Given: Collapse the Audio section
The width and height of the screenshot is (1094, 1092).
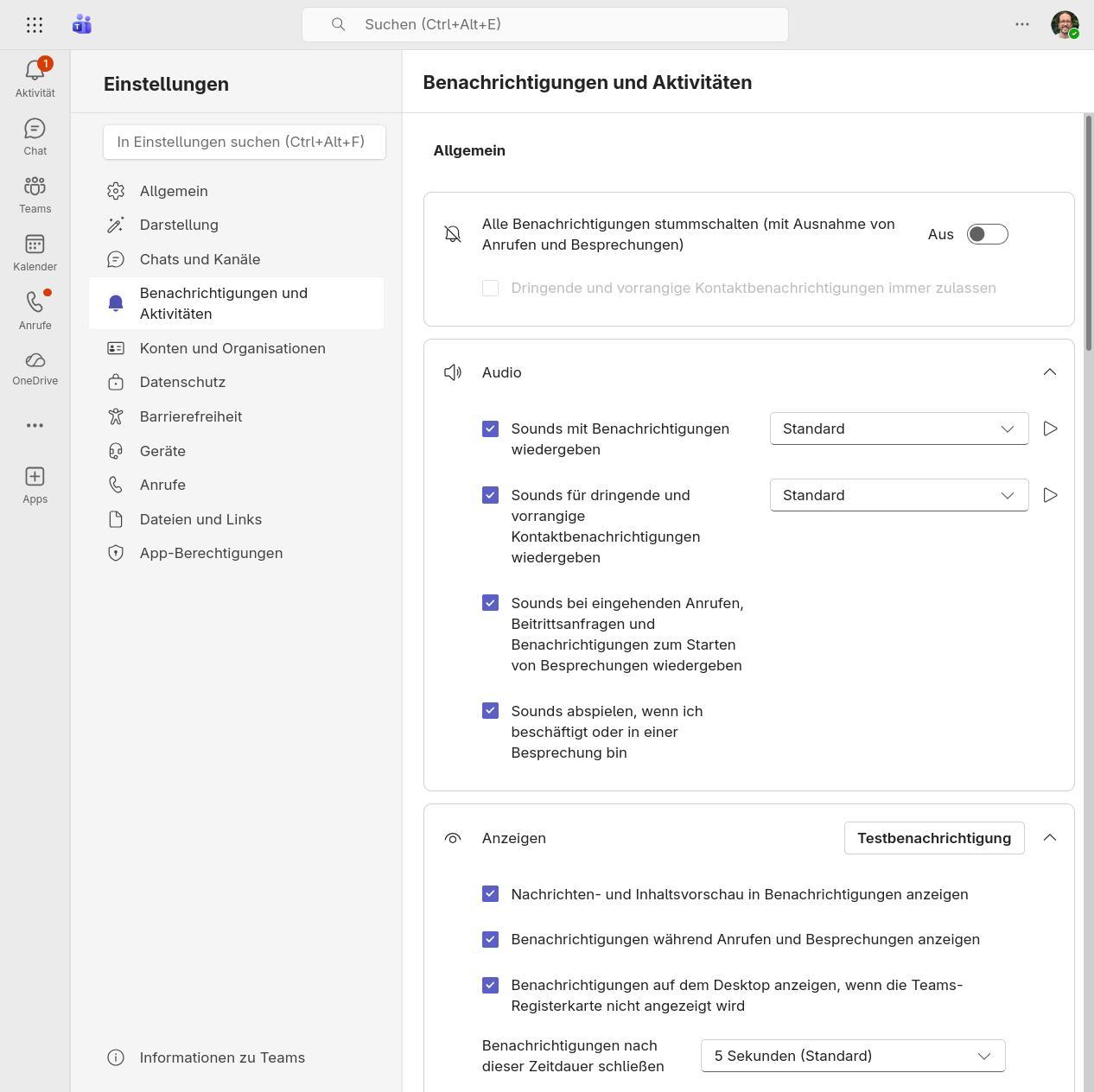Looking at the screenshot, I should (x=1050, y=372).
